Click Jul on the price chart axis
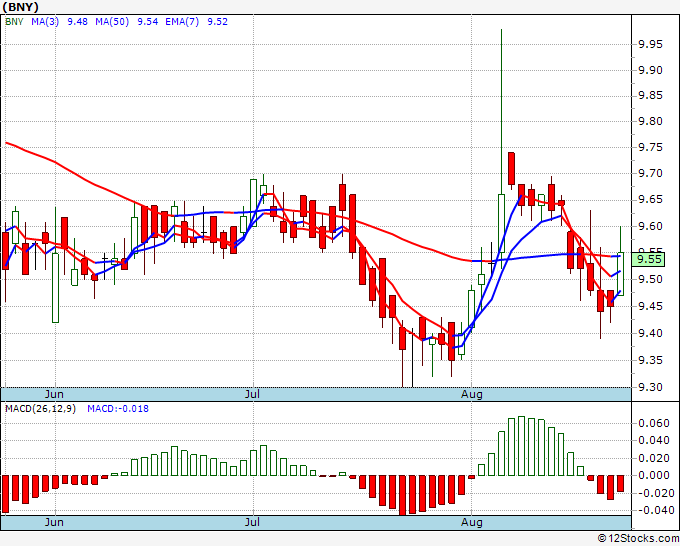This screenshot has width=680, height=546. pos(252,394)
